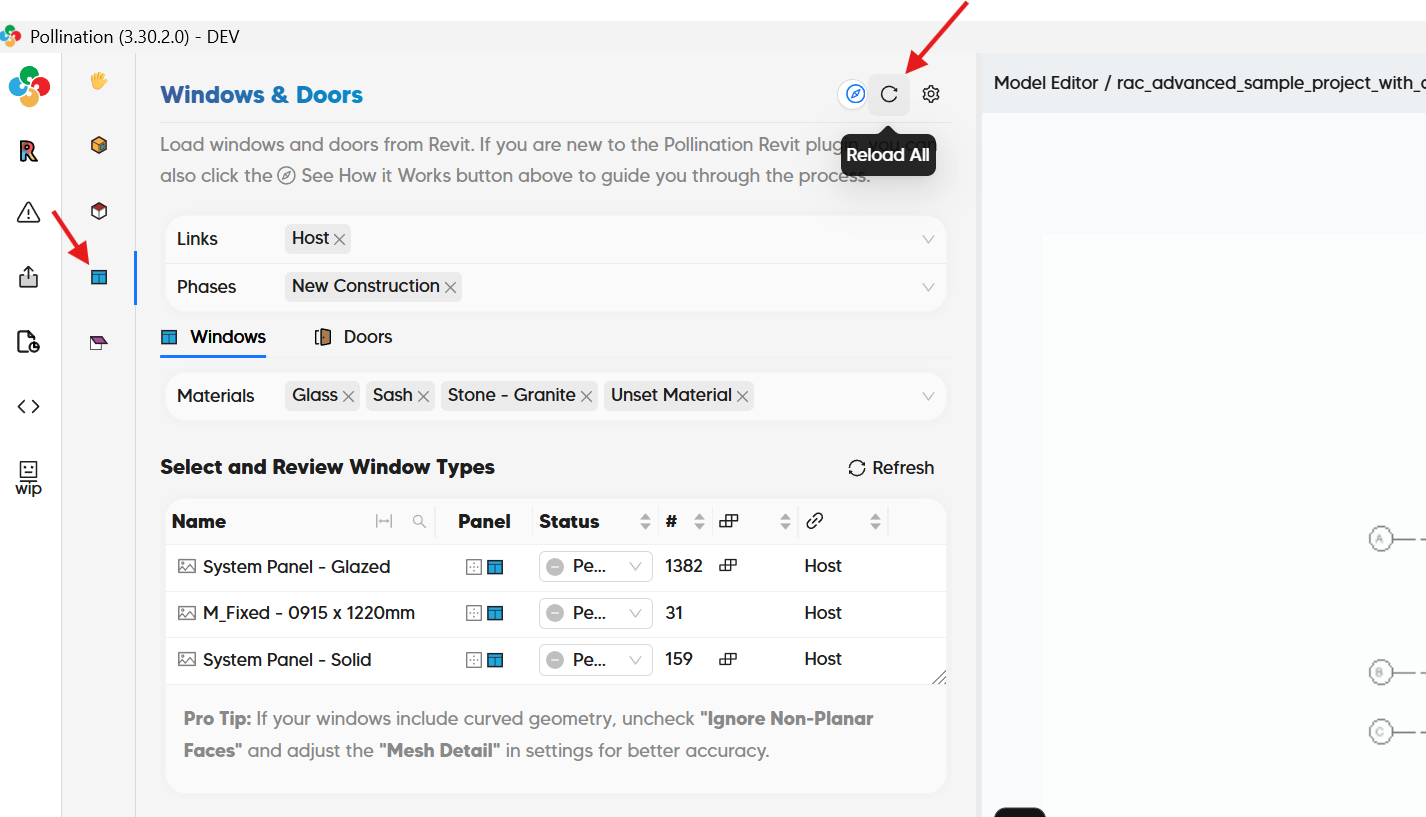
Task: Select the Windows tab
Action: (x=213, y=337)
